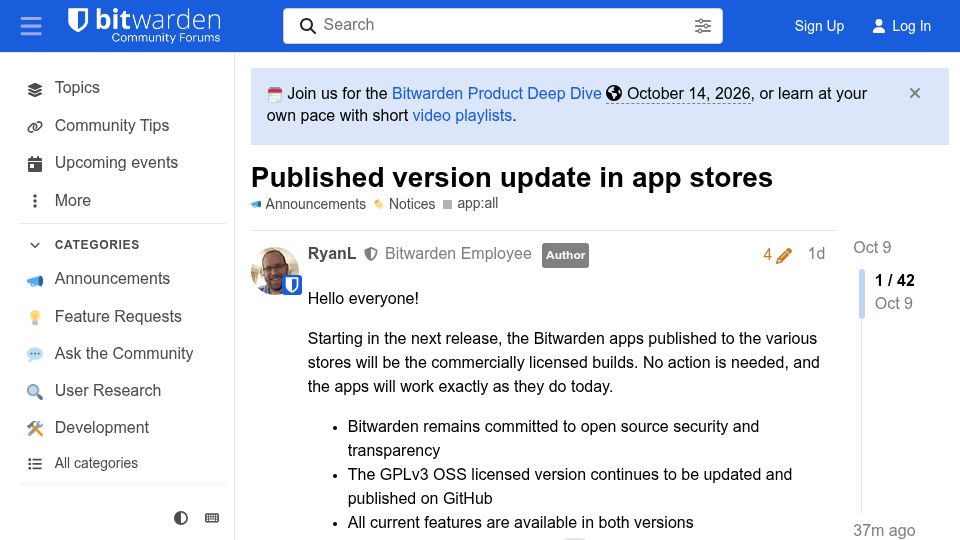The height and width of the screenshot is (540, 960).
Task: Click the topic title 'Published version update in app stores'
Action: (512, 178)
